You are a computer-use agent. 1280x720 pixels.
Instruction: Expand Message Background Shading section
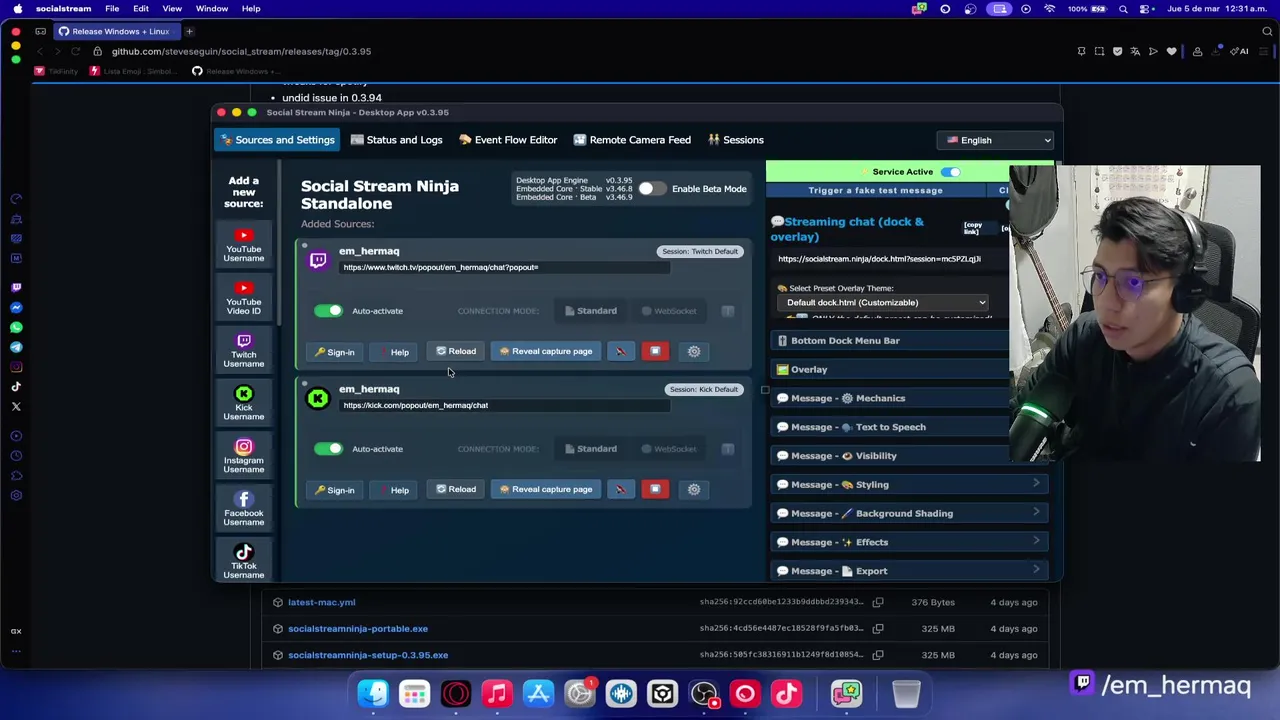(910, 513)
